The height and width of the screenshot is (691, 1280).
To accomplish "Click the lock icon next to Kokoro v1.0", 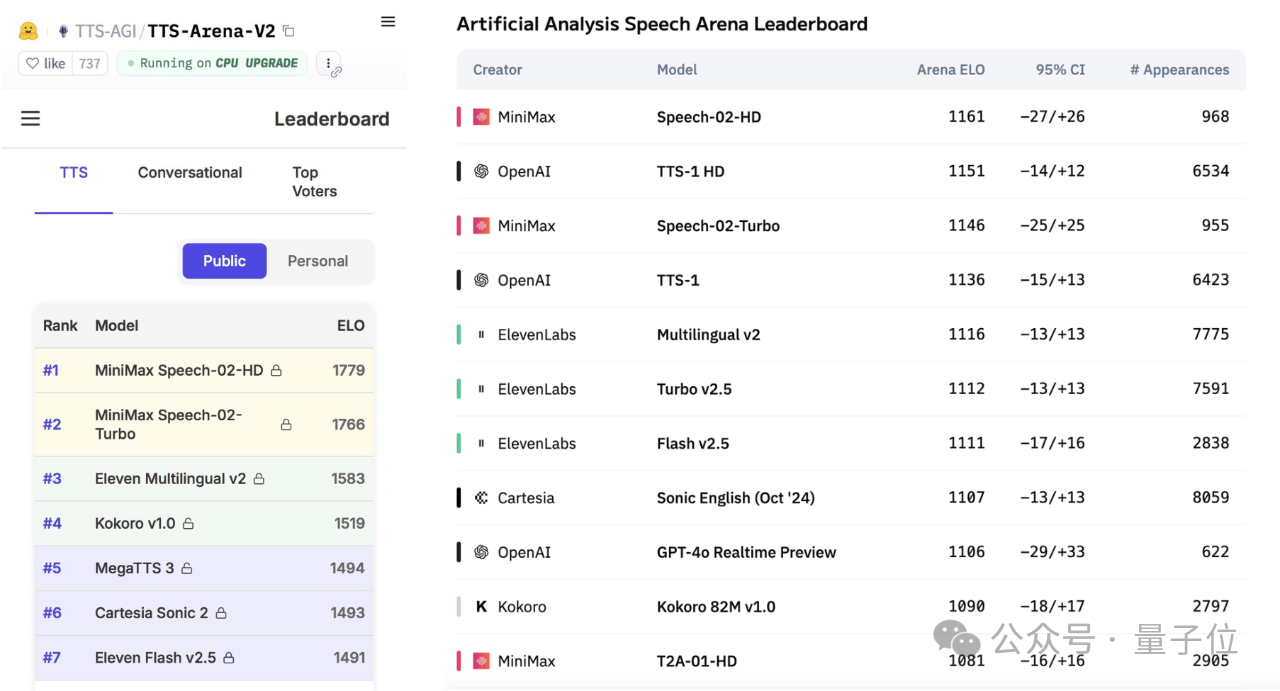I will (188, 524).
